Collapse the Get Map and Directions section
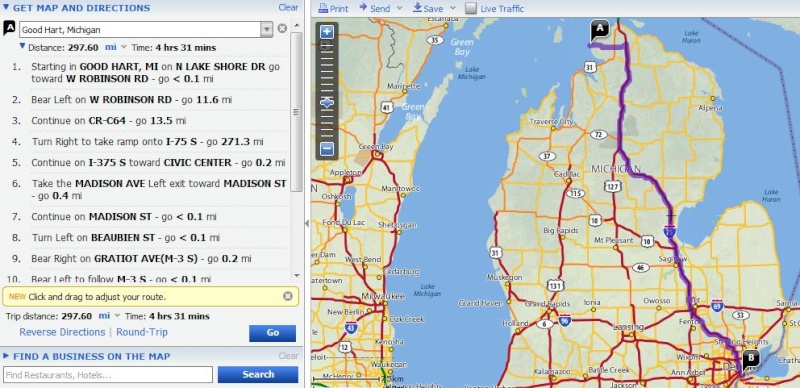800x388 pixels. [6, 8]
